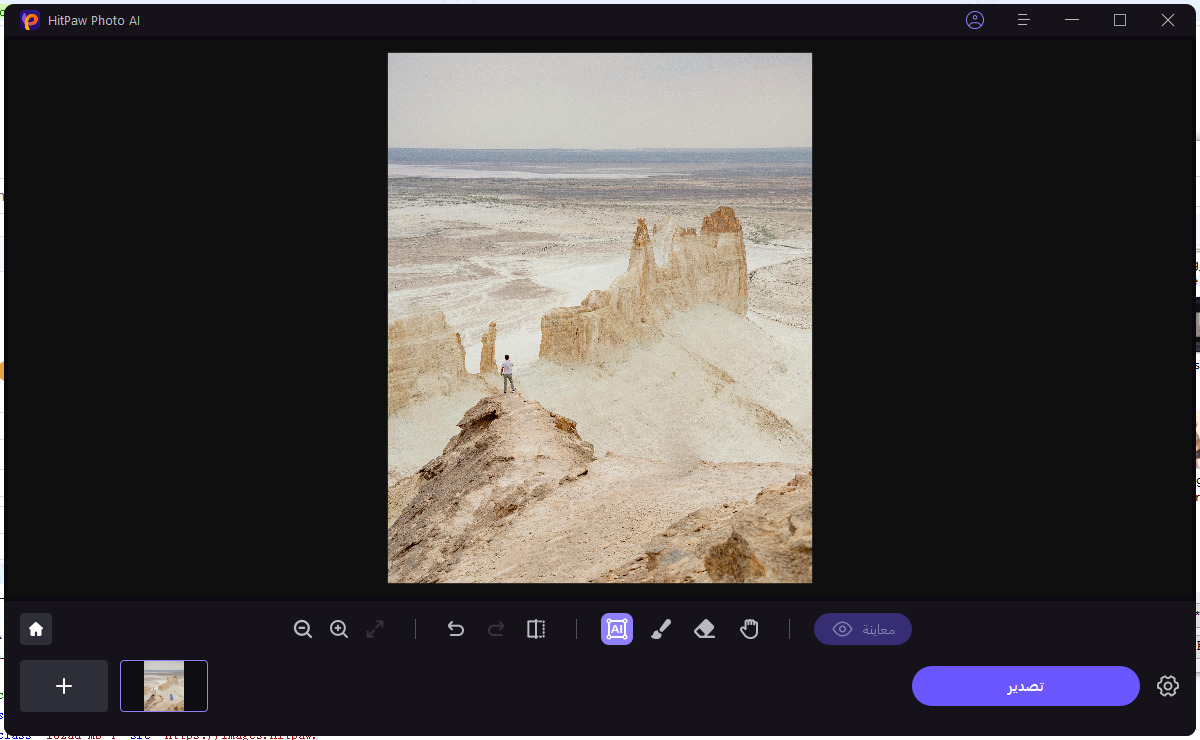
Task: Zoom out of the photo
Action: click(x=303, y=629)
